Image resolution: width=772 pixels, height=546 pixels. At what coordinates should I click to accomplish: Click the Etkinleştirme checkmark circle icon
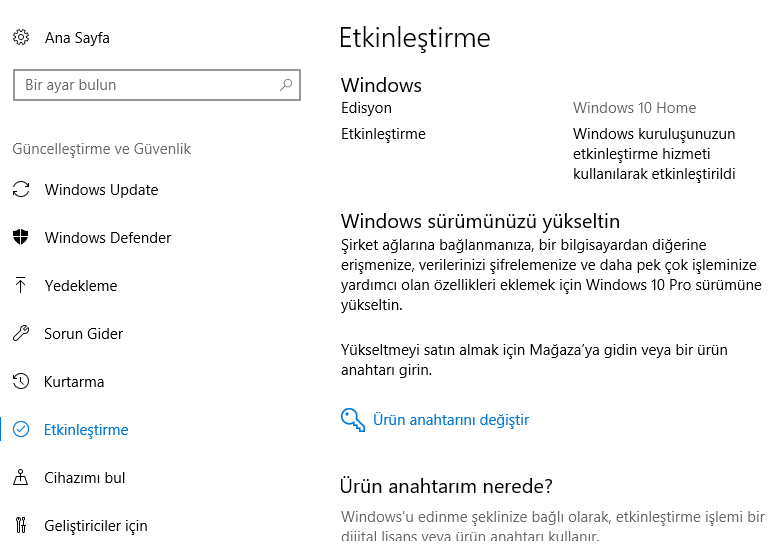(x=21, y=430)
